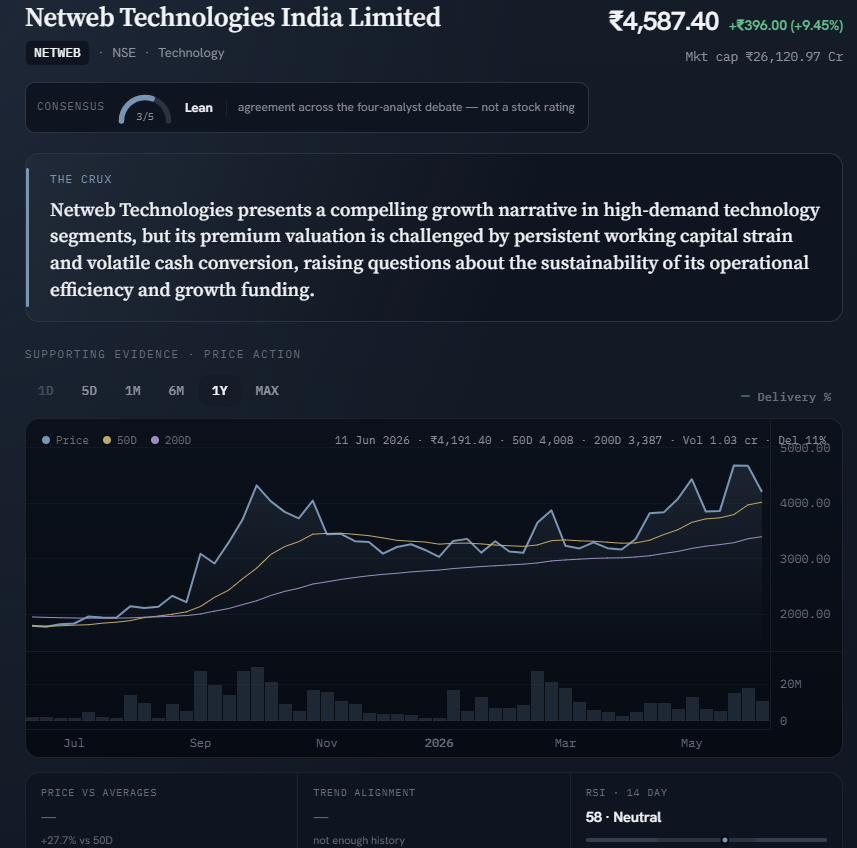This screenshot has height=848, width=857.
Task: Click the NETWEB ticker badge
Action: pyautogui.click(x=57, y=53)
